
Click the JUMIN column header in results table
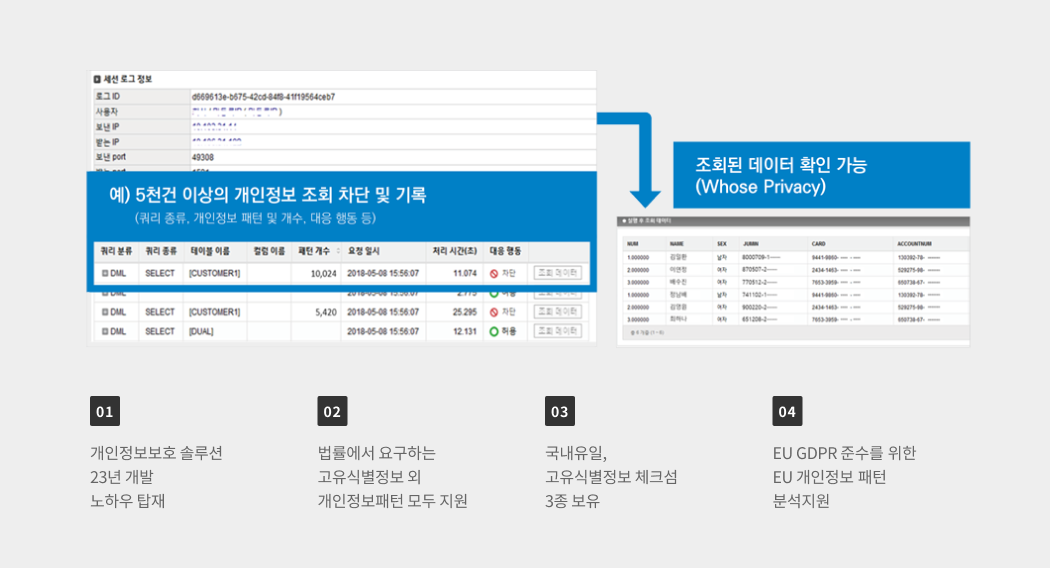tap(752, 243)
